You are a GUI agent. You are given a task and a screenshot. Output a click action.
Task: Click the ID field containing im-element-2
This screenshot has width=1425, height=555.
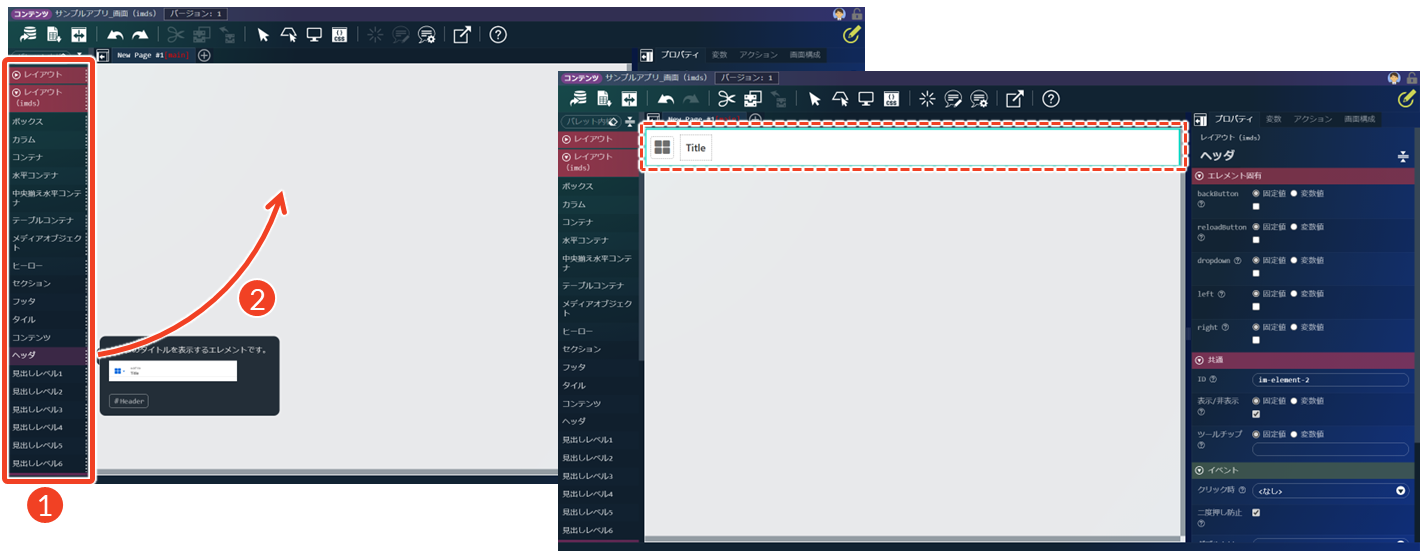pyautogui.click(x=1330, y=380)
